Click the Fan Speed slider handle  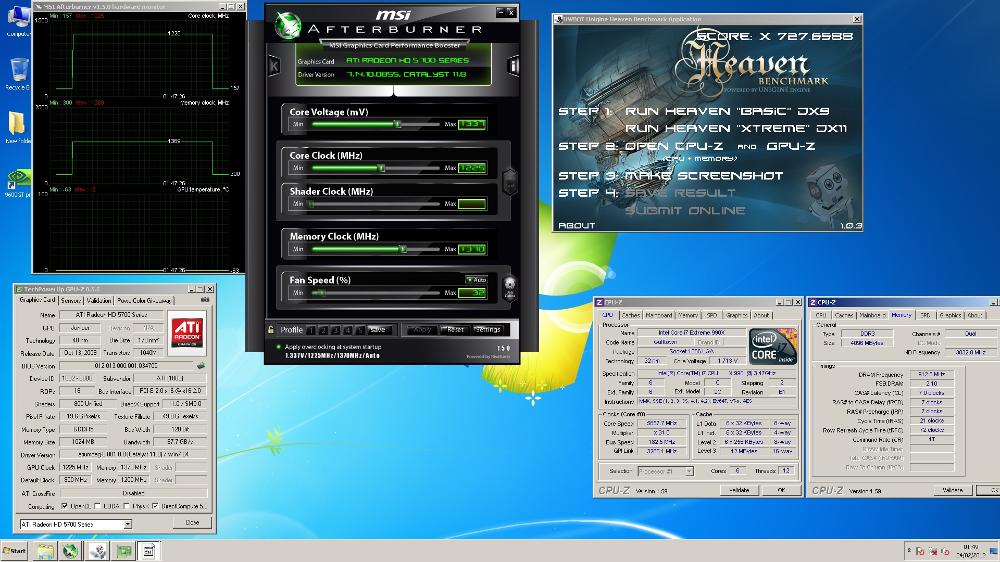click(x=321, y=293)
